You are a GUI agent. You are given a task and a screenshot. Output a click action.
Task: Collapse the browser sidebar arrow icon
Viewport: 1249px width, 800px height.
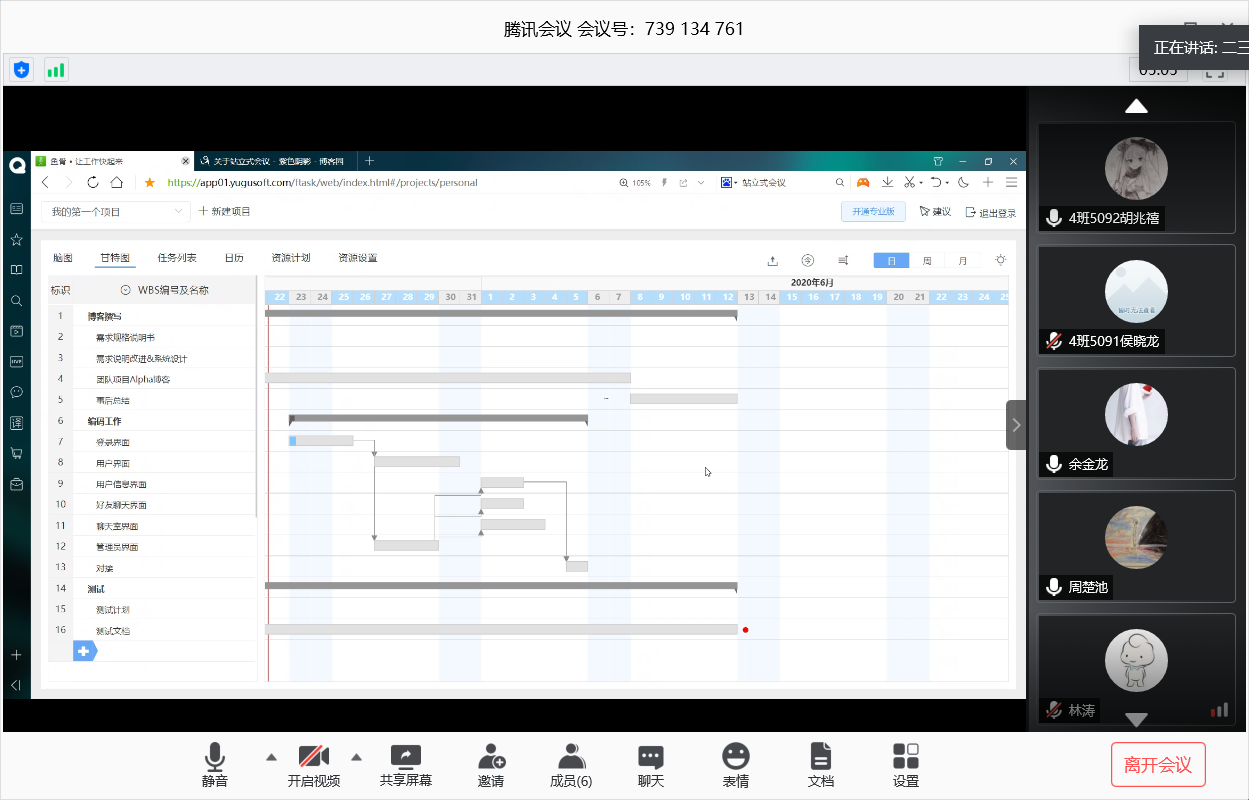tap(16, 685)
